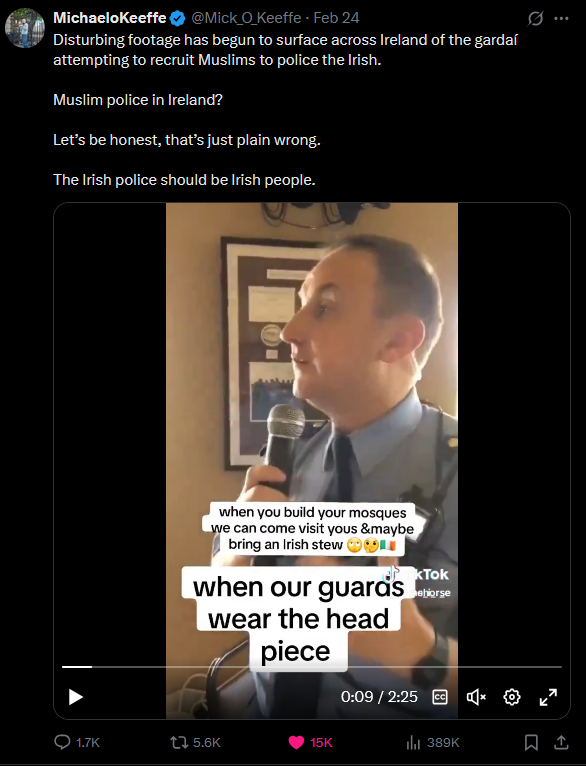586x766 pixels.
Task: Repost the tweet with 5.6K reposts
Action: (195, 743)
